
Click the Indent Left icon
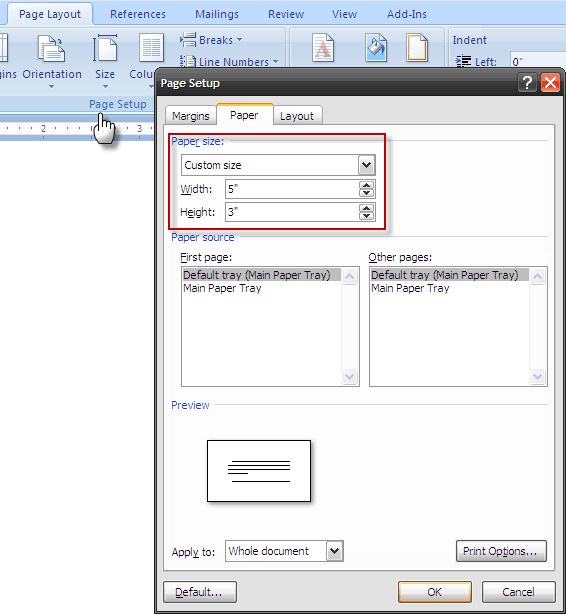(464, 62)
